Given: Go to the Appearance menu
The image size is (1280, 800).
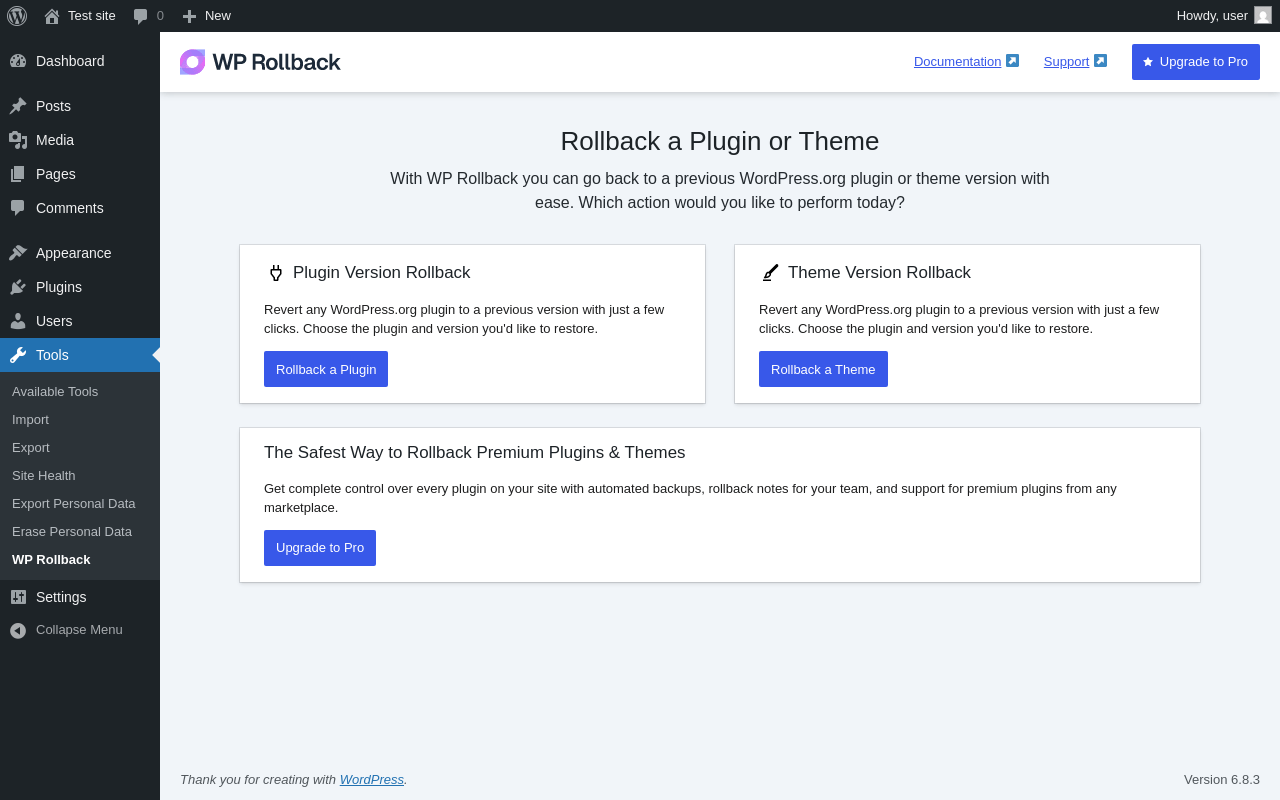Looking at the screenshot, I should 73,253.
